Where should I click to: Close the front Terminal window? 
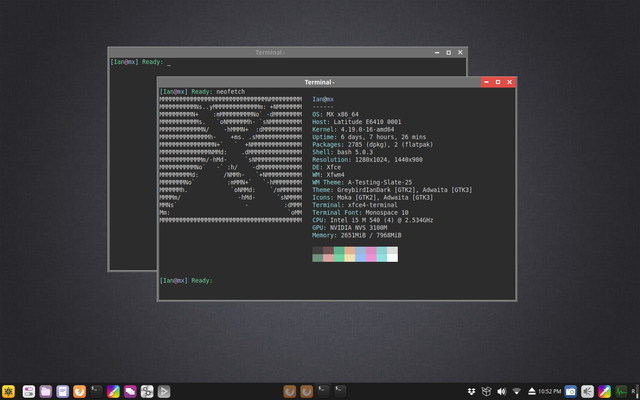[x=509, y=82]
